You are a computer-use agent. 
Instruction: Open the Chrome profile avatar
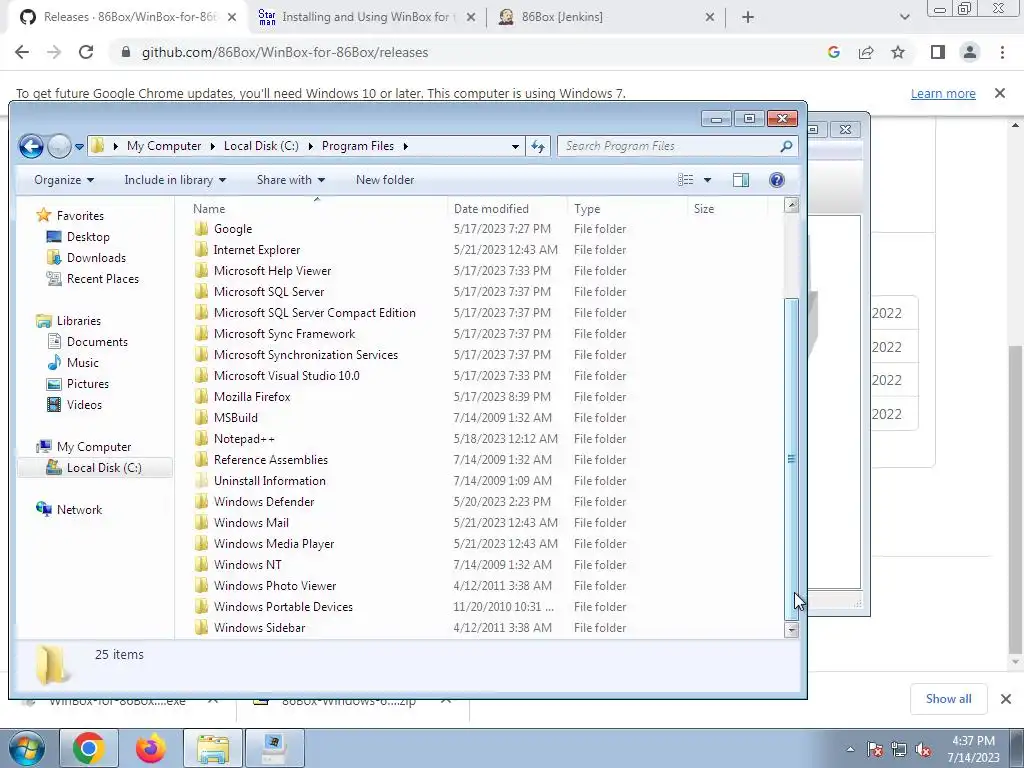(x=970, y=52)
